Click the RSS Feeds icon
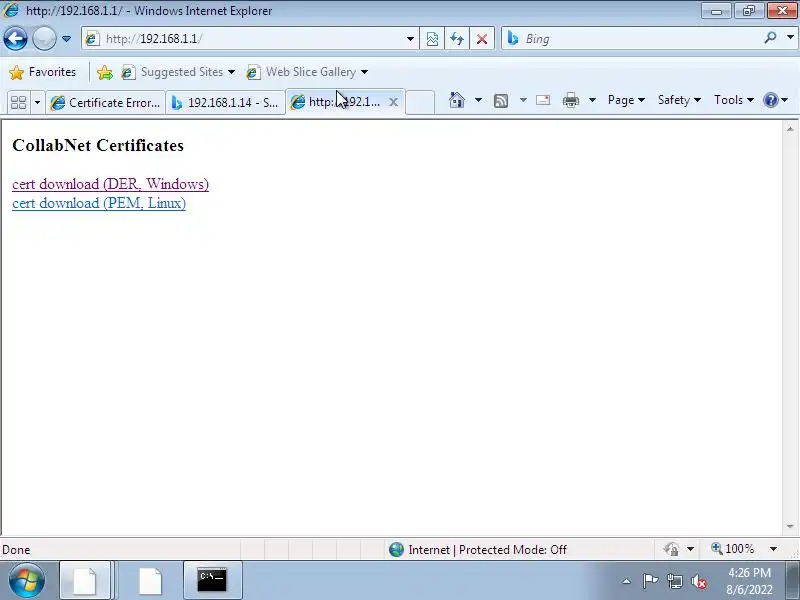800x600 pixels. 501,101
